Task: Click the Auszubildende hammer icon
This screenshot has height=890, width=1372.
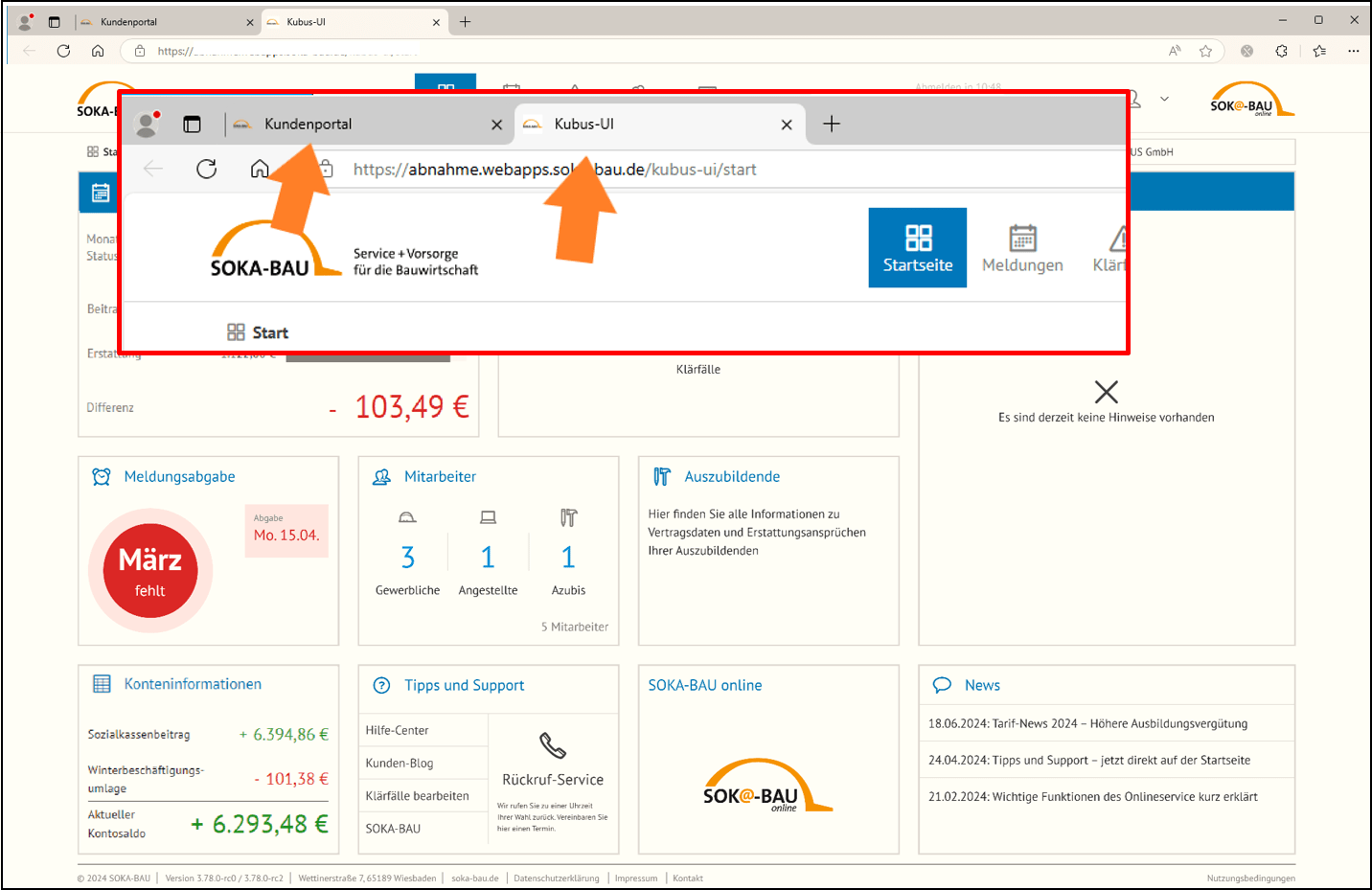Action: [660, 475]
